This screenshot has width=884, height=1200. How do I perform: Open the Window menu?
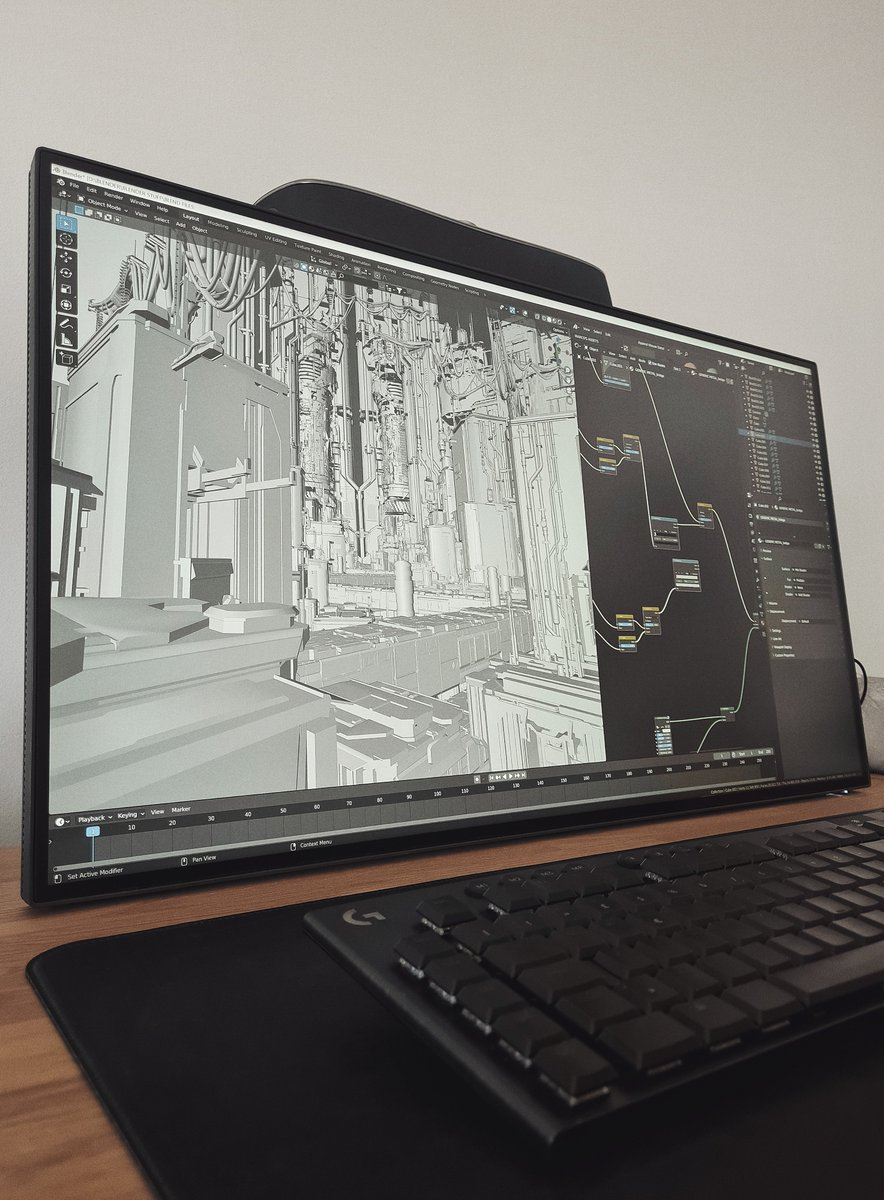(140, 202)
